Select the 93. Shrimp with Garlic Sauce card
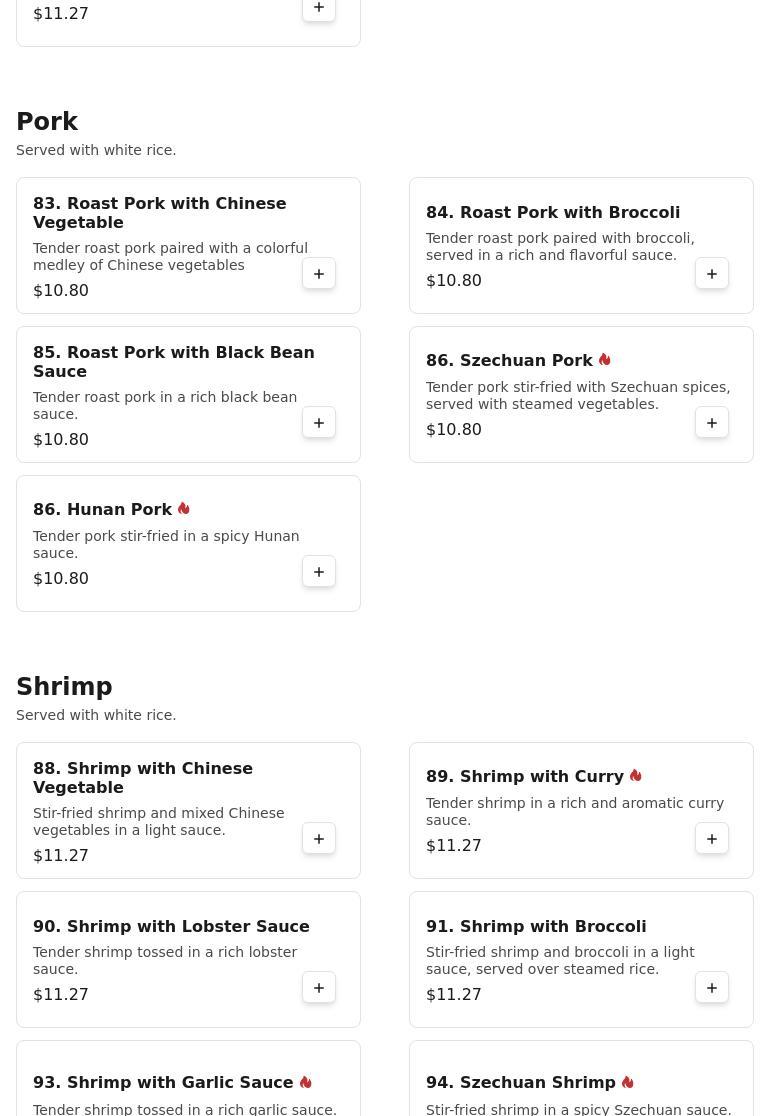Screen dimensions: 770x1116 [189, 1078]
